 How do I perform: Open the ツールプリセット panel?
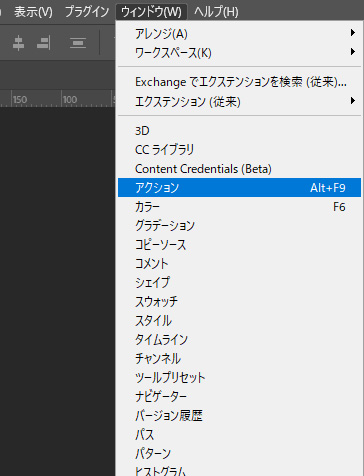point(239,378)
